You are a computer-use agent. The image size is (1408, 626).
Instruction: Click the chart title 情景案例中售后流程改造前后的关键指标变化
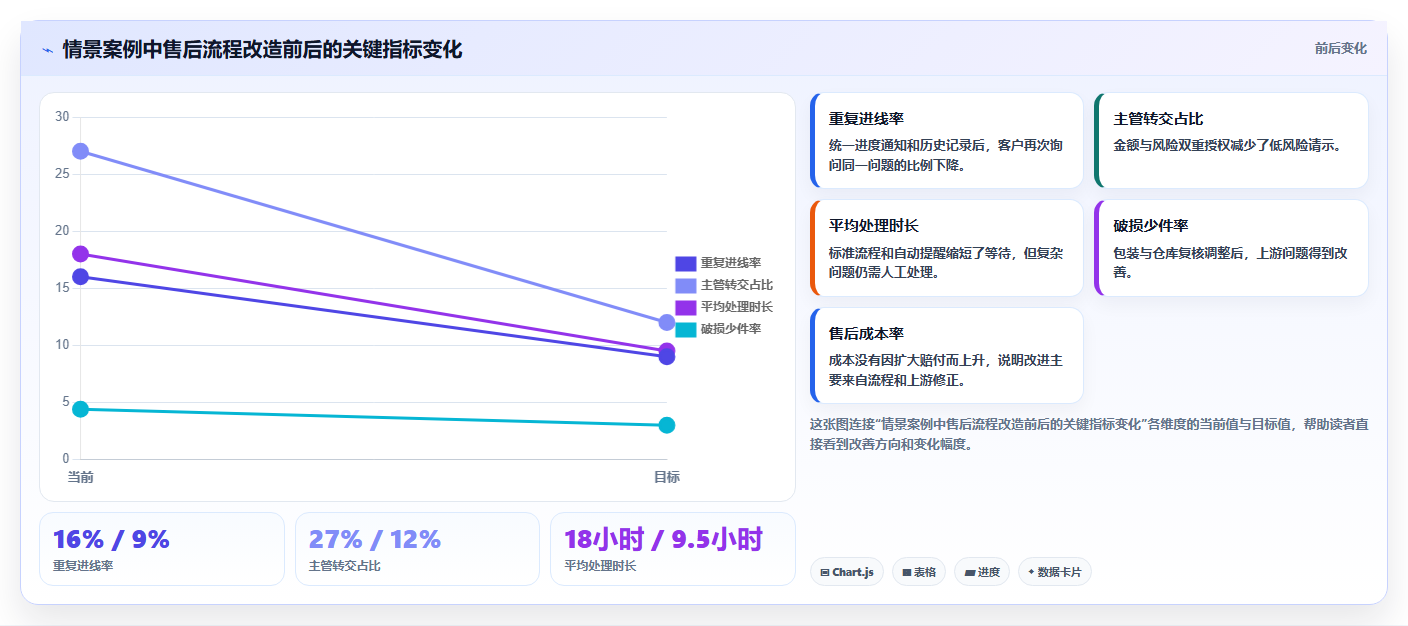click(x=262, y=50)
